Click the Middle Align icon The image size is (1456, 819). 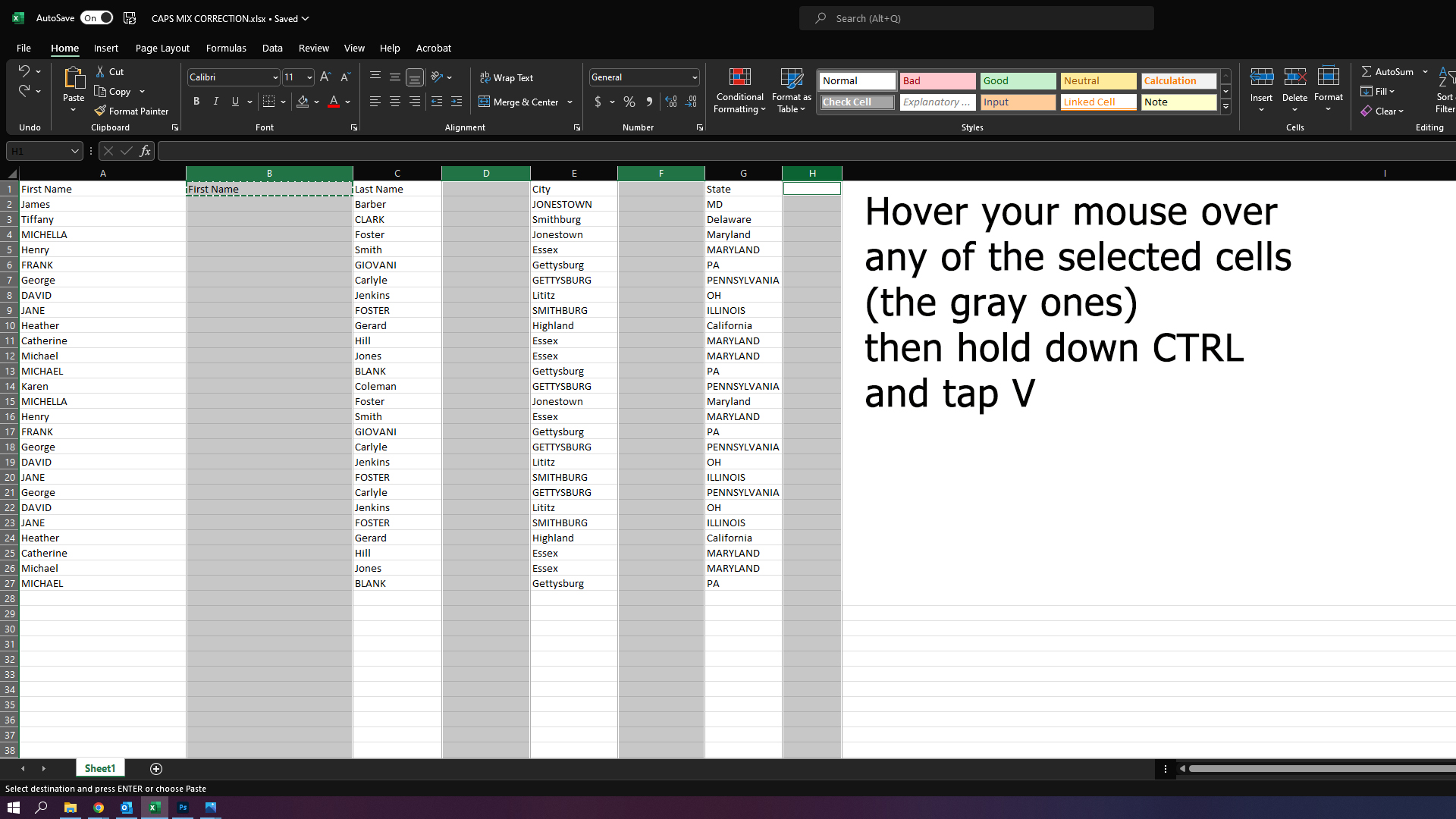[x=394, y=77]
